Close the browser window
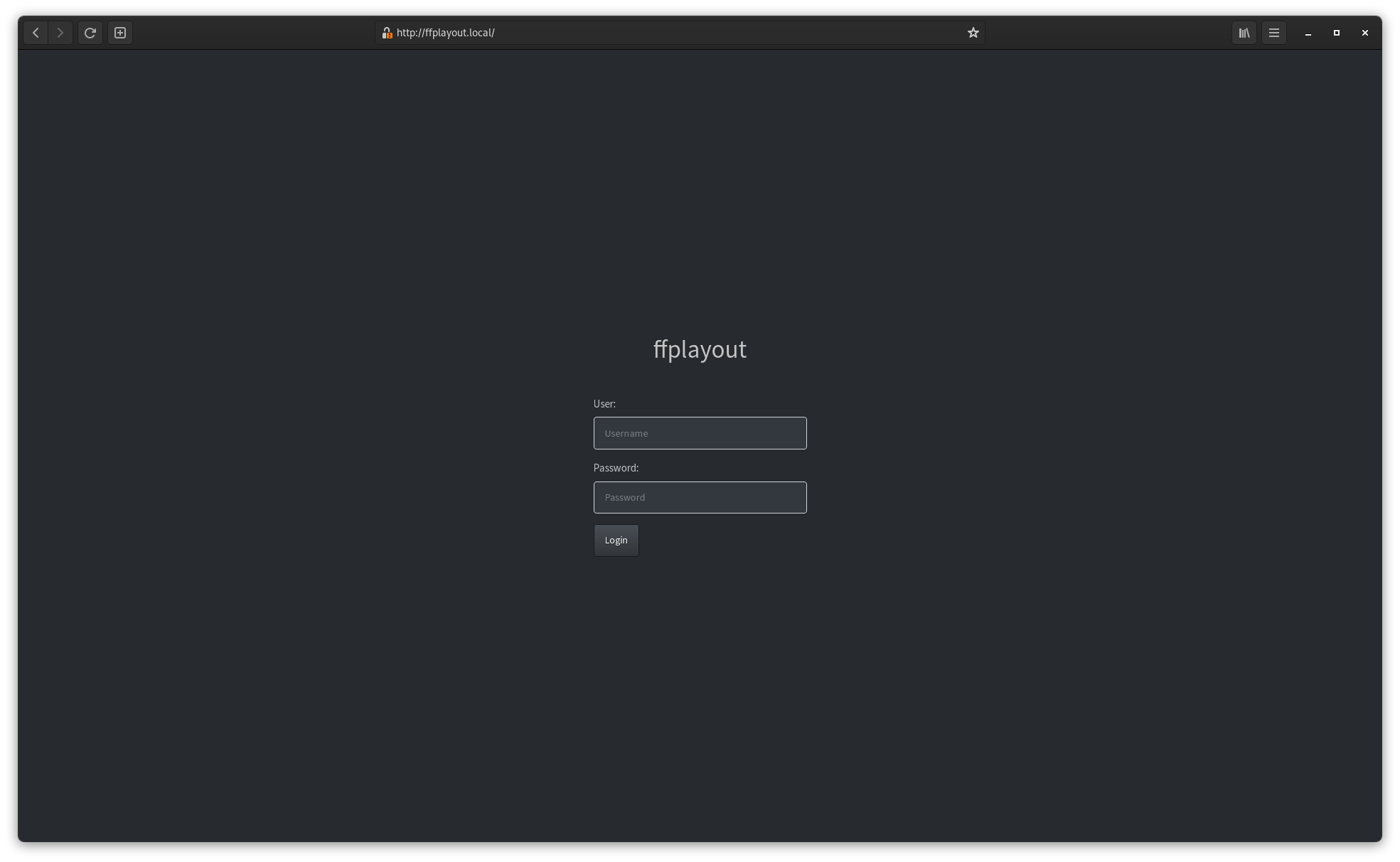 (1365, 33)
